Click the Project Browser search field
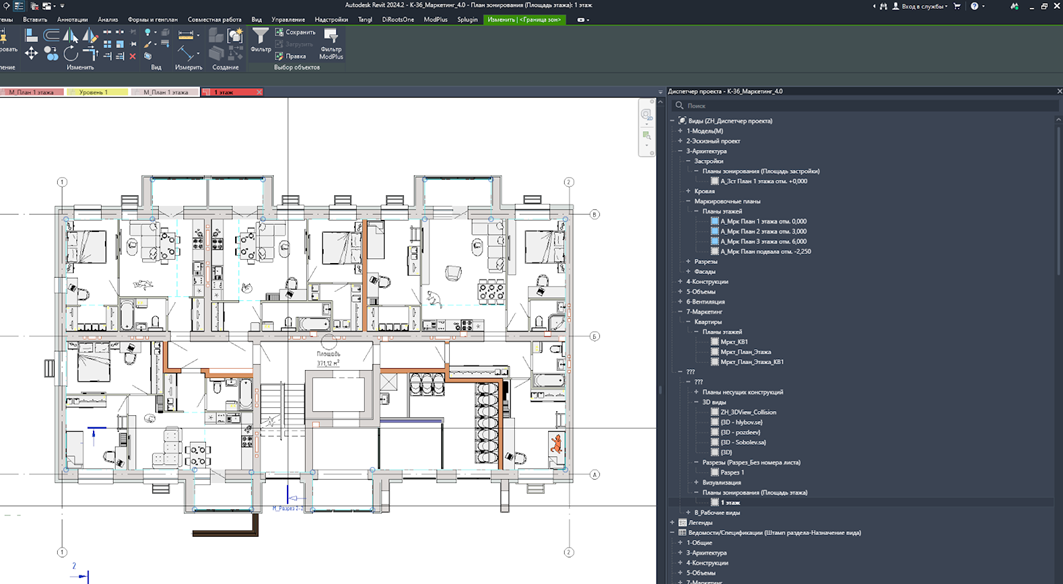Image resolution: width=1063 pixels, height=584 pixels. [864, 106]
